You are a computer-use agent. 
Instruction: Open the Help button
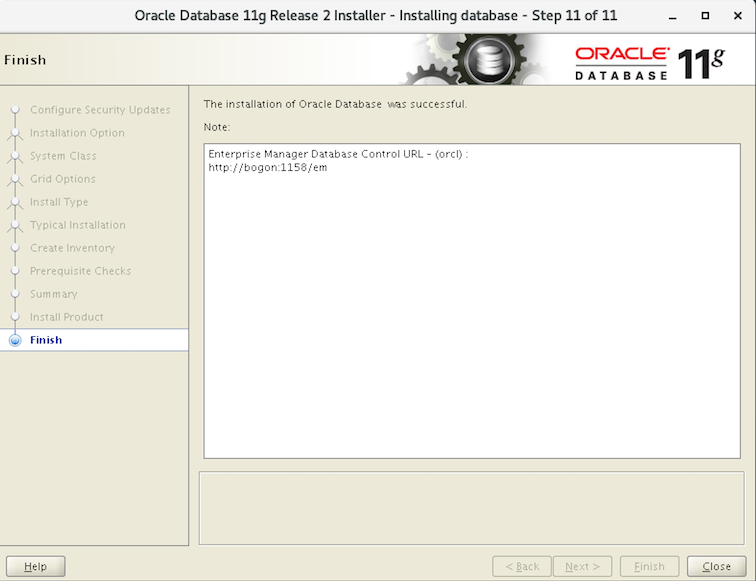(36, 566)
